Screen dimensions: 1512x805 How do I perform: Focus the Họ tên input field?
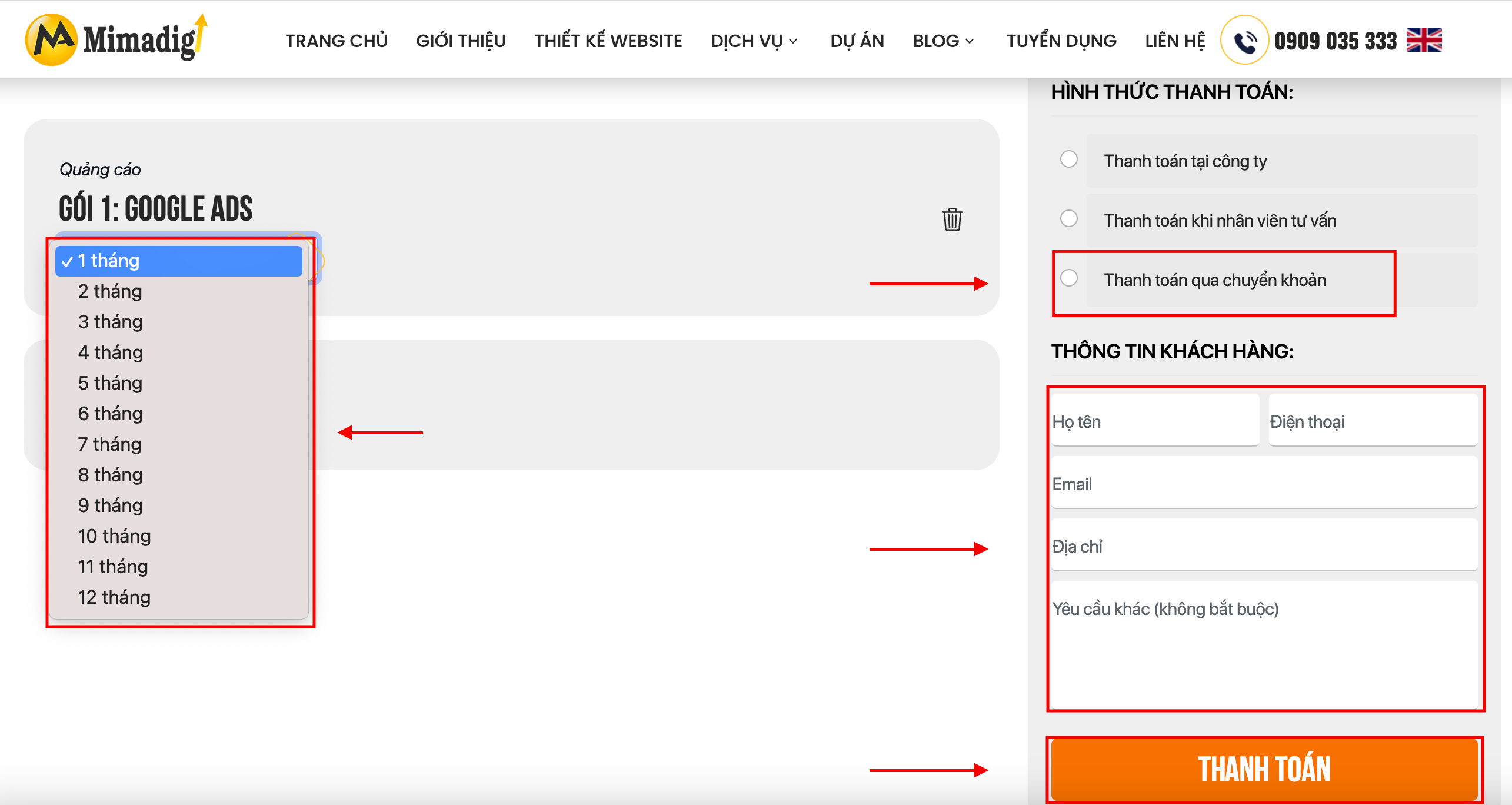(1155, 421)
